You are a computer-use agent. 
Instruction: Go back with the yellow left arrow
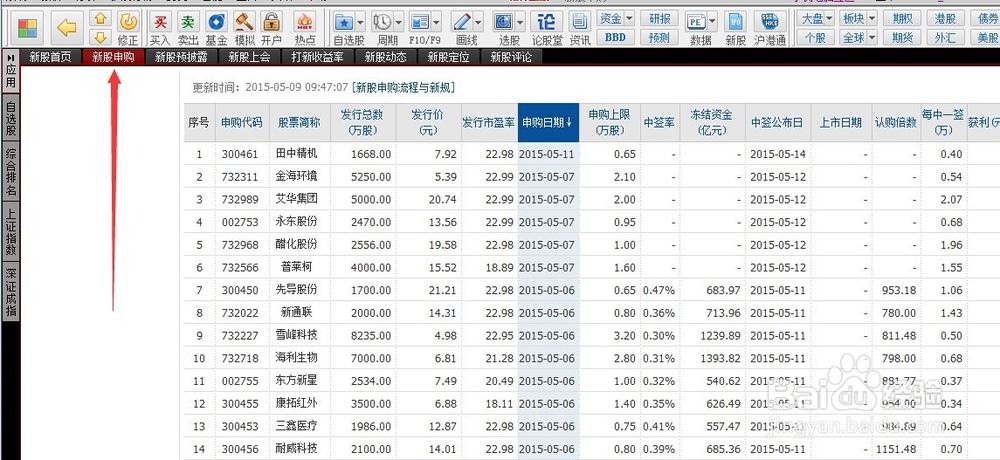coord(66,27)
